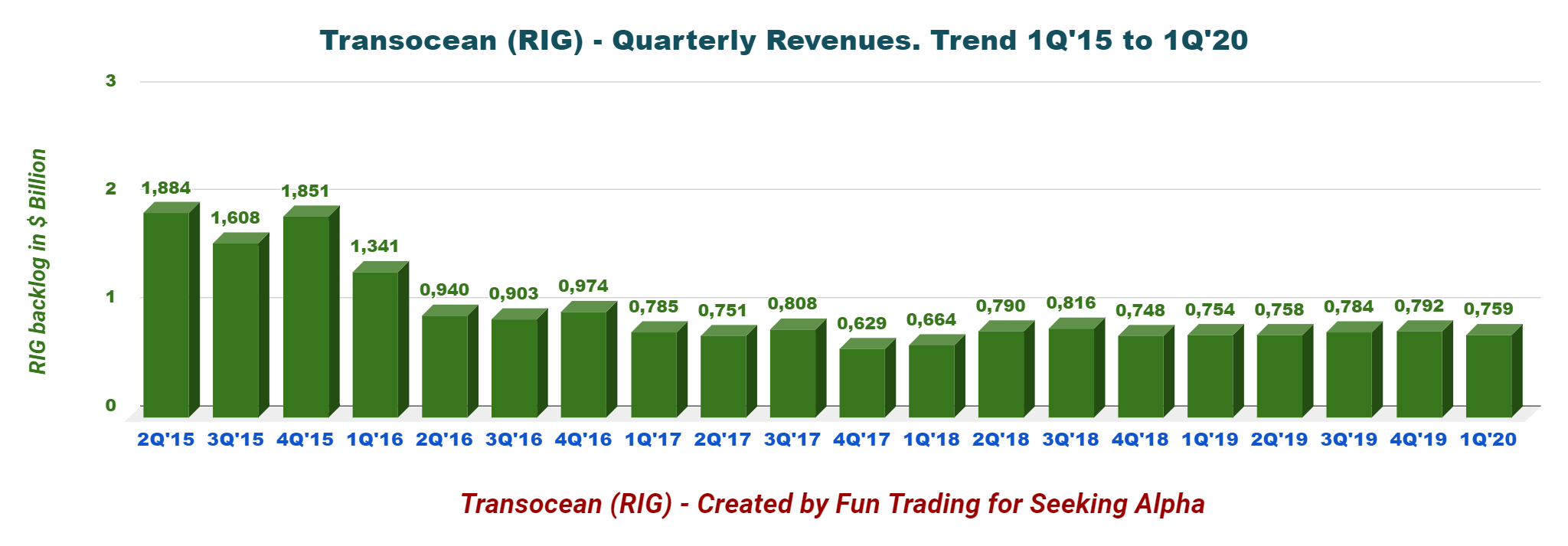Image resolution: width=1568 pixels, height=546 pixels.
Task: Select the value label "0,816"
Action: [x=1071, y=303]
